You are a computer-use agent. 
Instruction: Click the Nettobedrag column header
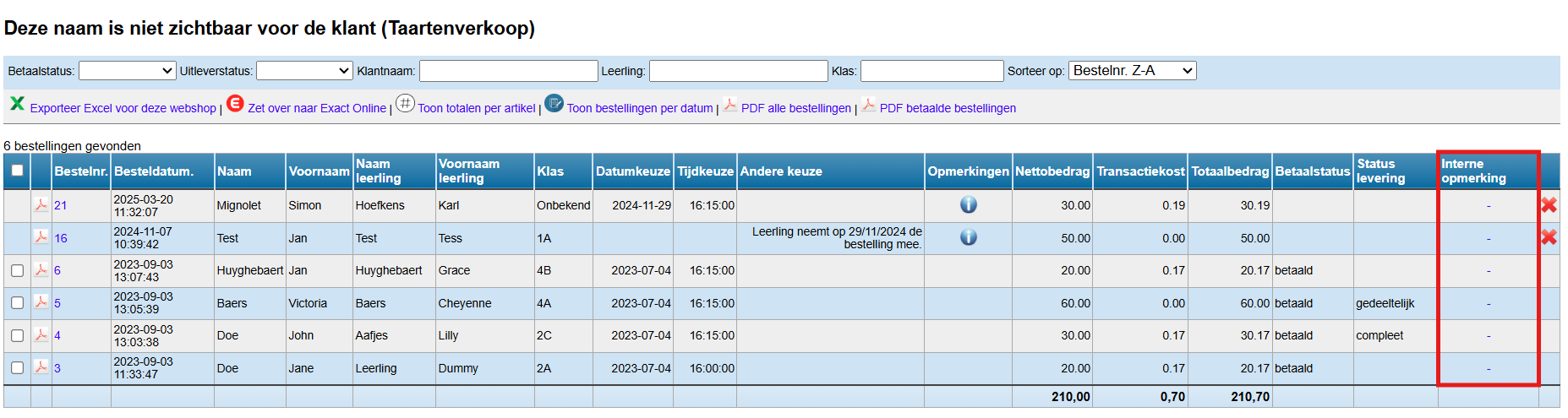tap(1052, 171)
